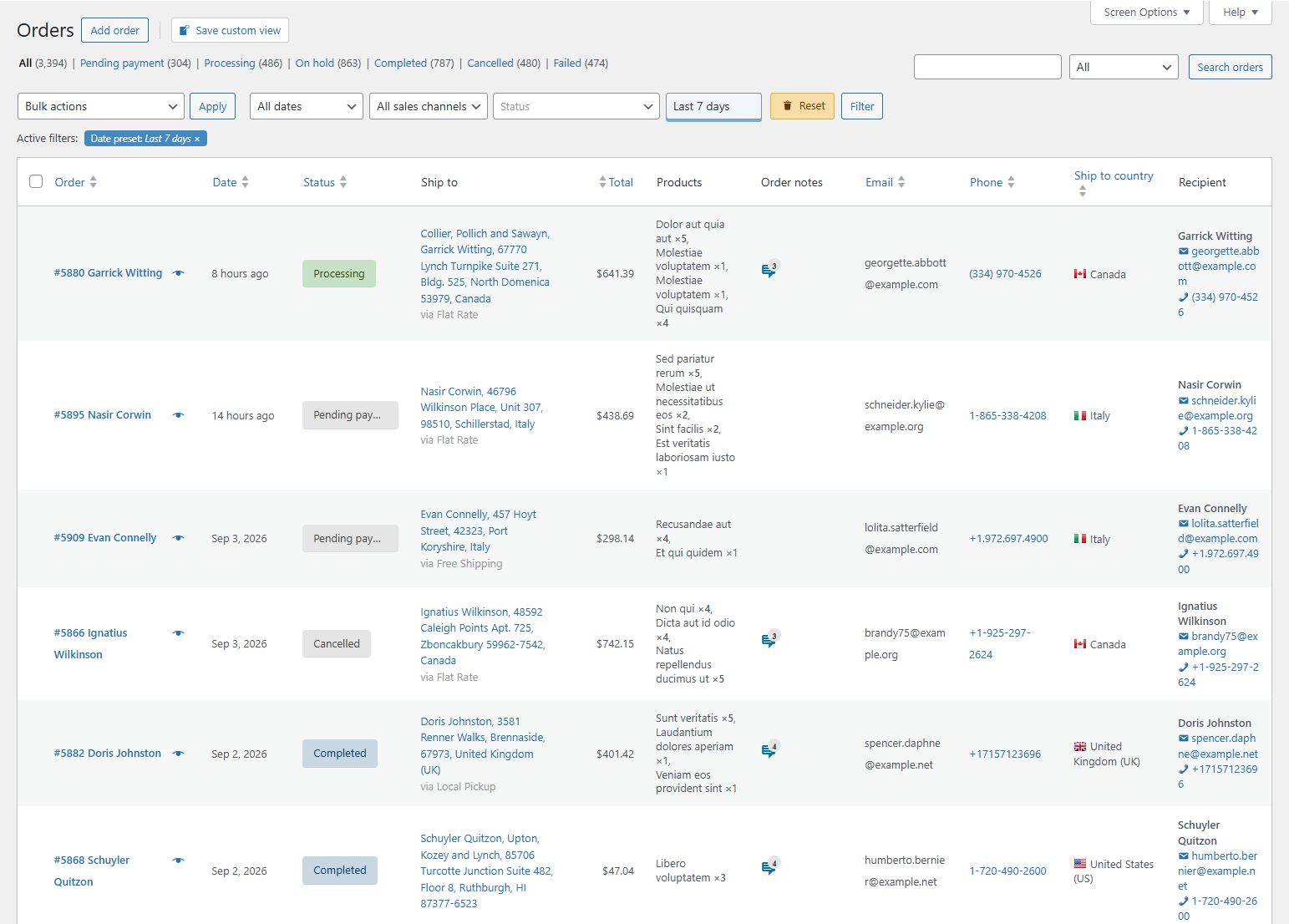Click Save custom view button
The width and height of the screenshot is (1289, 924).
(230, 30)
